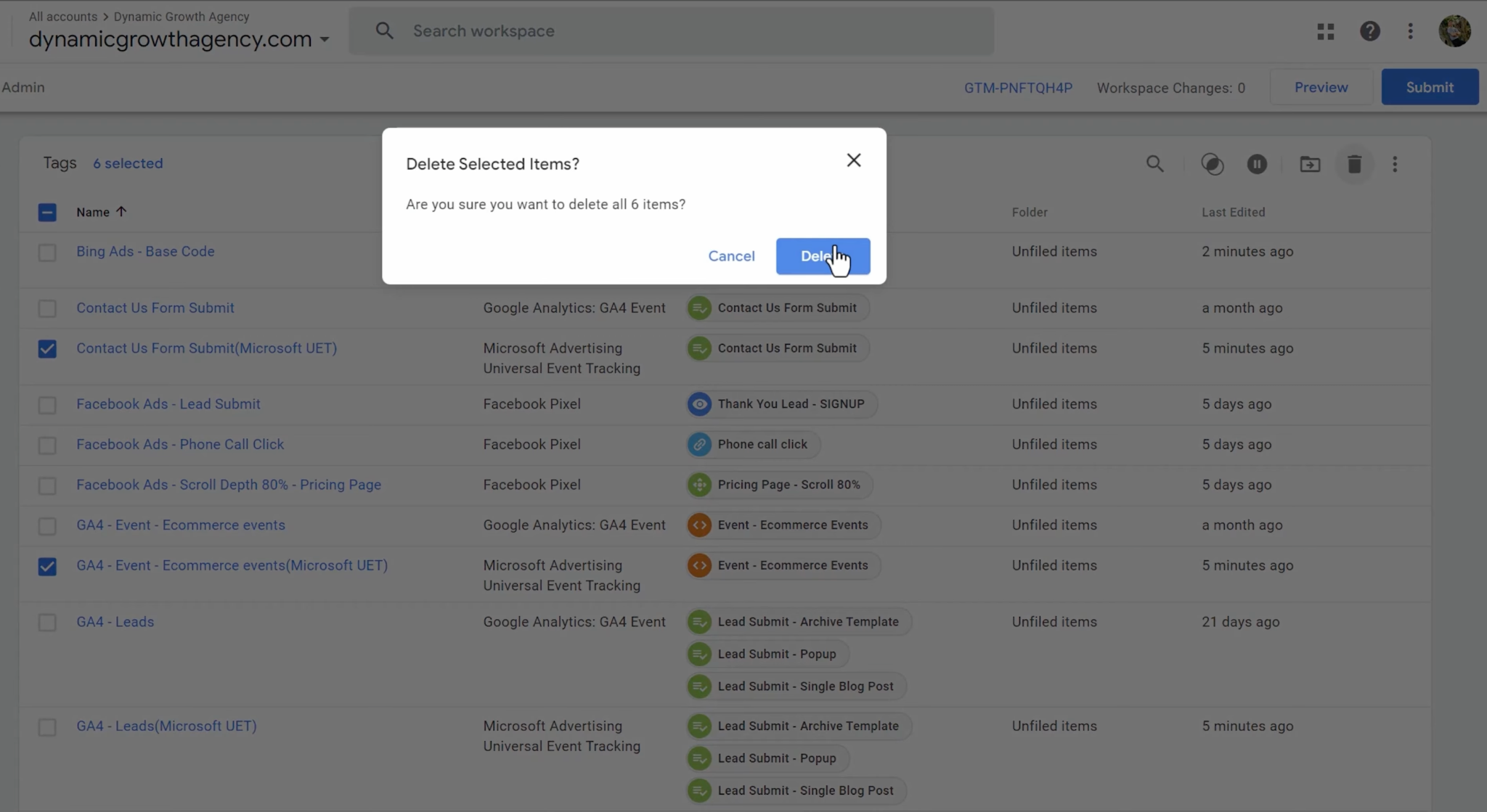Check the GA4 - Leads checkbox
This screenshot has height=812, width=1487.
[47, 623]
